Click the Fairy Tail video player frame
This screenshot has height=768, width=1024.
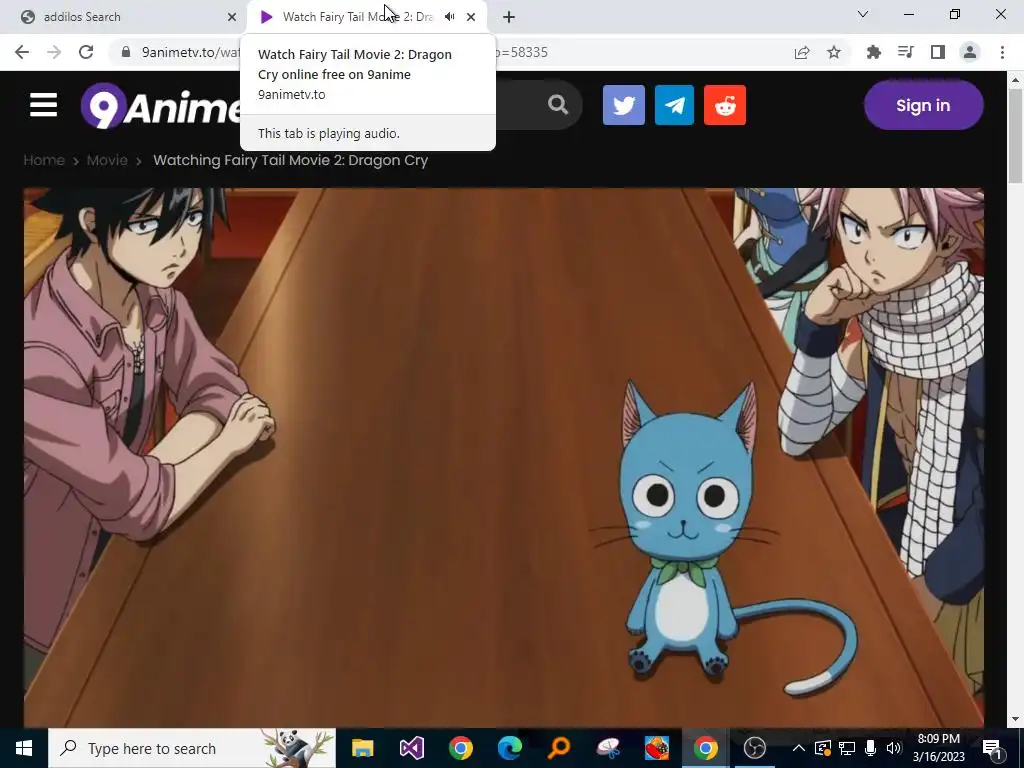point(504,457)
